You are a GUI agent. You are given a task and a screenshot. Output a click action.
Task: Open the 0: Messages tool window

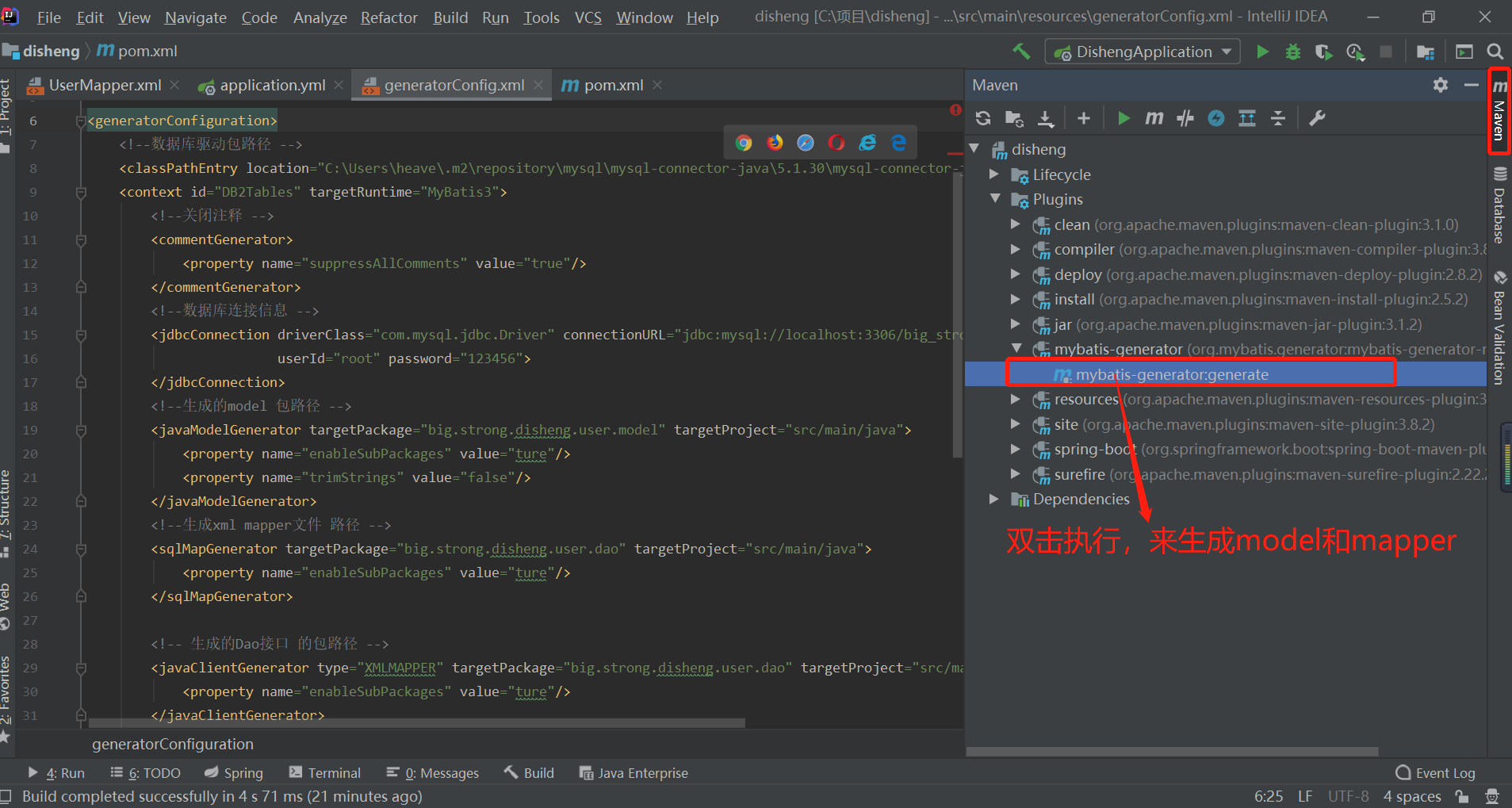pos(433,773)
